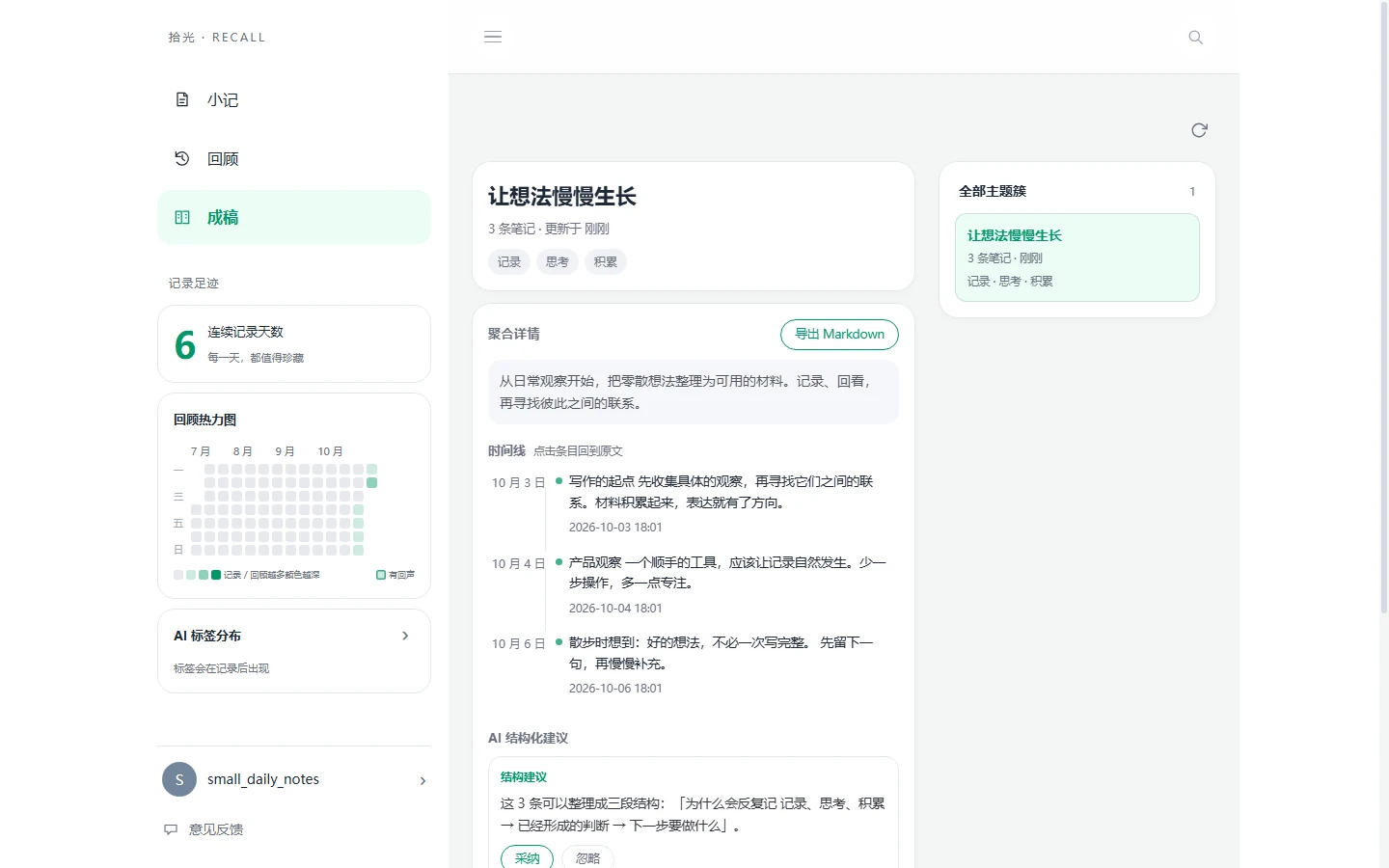
Task: Click the 回顾热力图 title
Action: coord(204,420)
